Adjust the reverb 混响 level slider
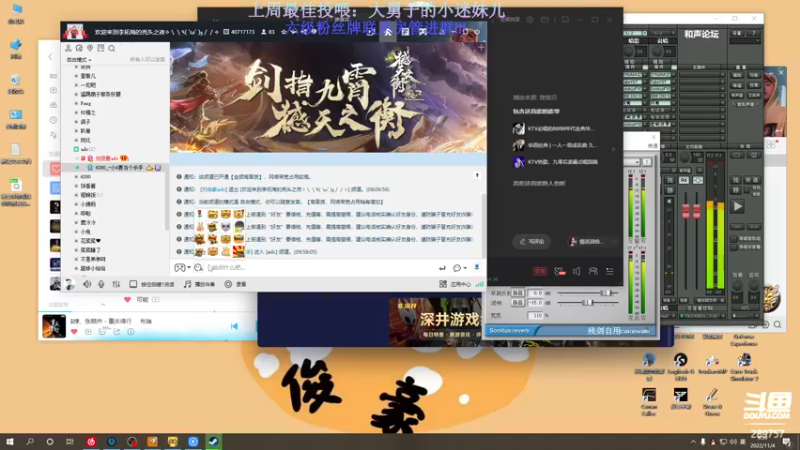The width and height of the screenshot is (800, 450). click(588, 303)
